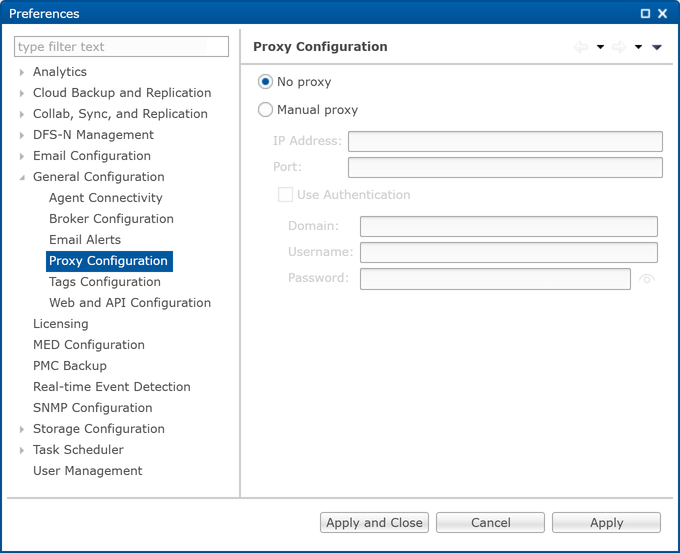Expand the Email Configuration node
Image resolution: width=680 pixels, height=553 pixels.
[22, 156]
